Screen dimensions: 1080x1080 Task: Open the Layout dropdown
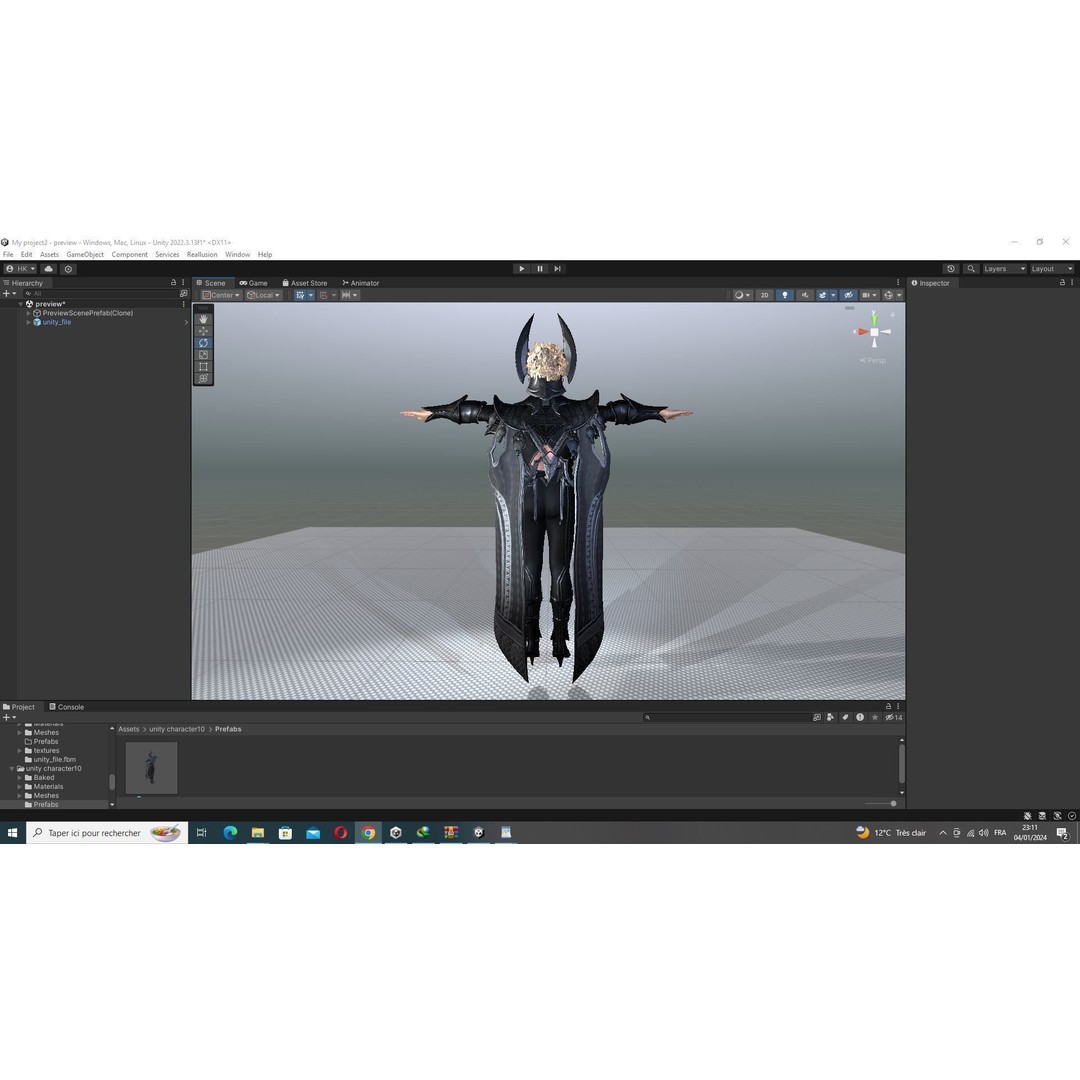coord(1052,269)
